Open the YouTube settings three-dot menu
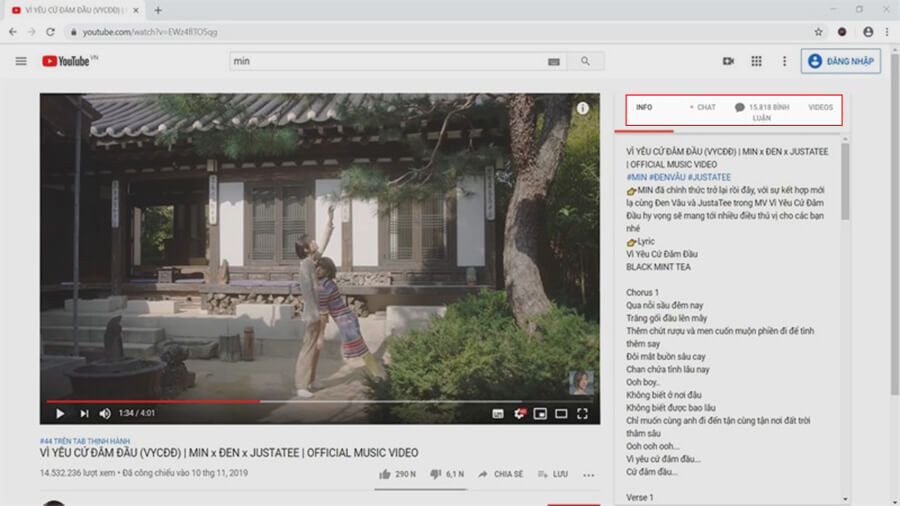The width and height of the screenshot is (900, 506). point(784,61)
